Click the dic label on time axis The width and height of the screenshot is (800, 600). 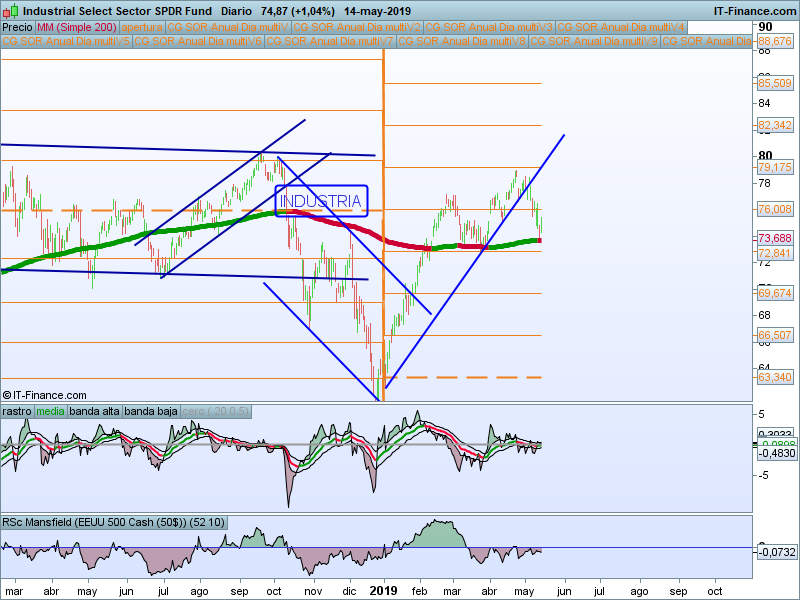point(349,591)
